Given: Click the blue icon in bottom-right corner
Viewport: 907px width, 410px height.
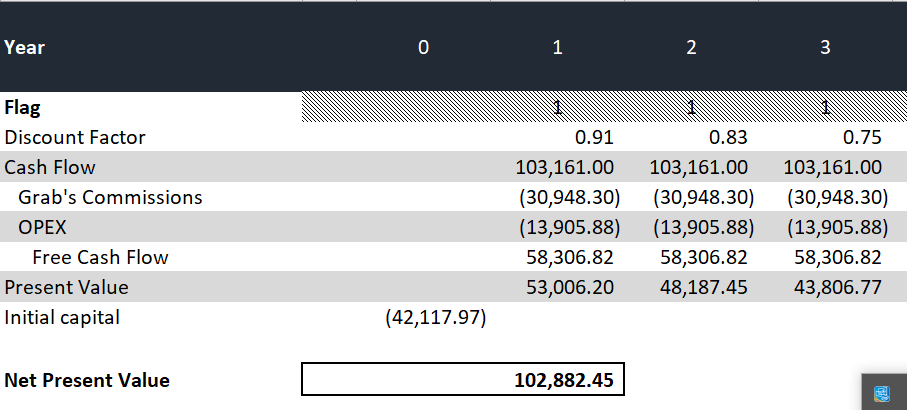Looking at the screenshot, I should 883,394.
